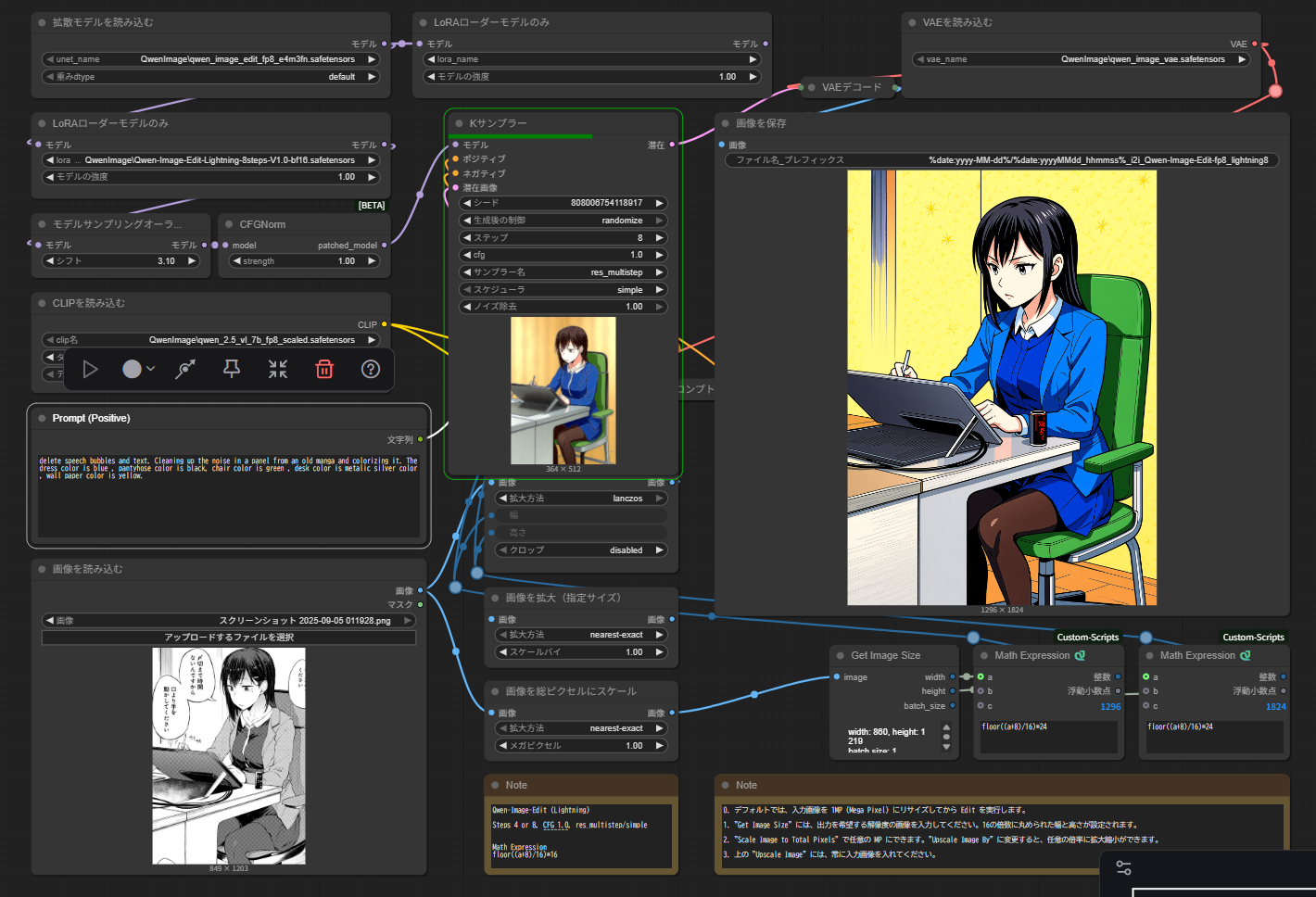Open the サンプラー名 res_multistep combo box
Image resolution: width=1316 pixels, height=897 pixels.
point(563,272)
